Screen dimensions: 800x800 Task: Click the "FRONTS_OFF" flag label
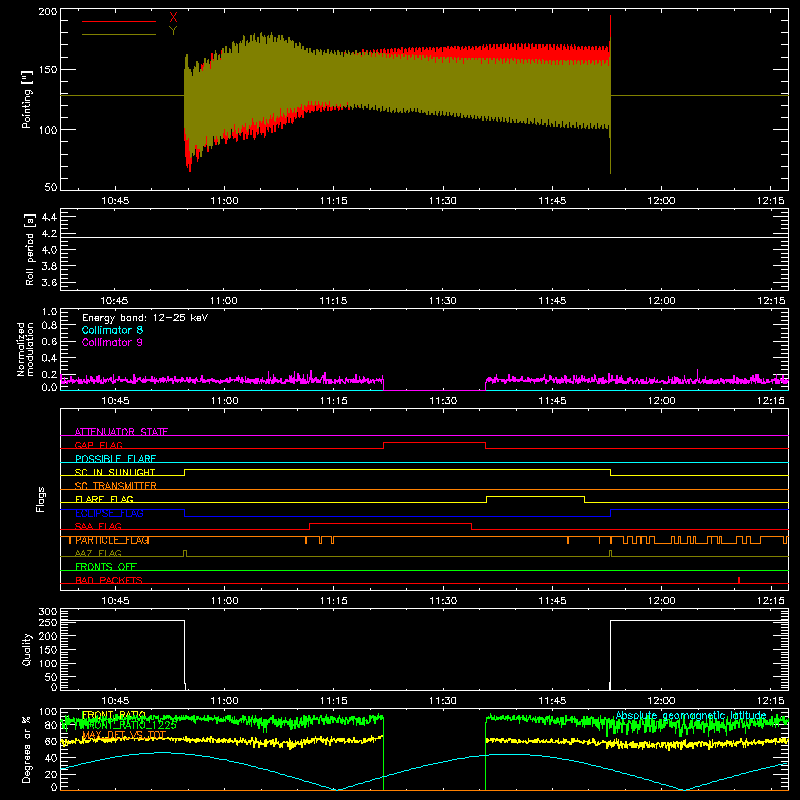pos(106,567)
